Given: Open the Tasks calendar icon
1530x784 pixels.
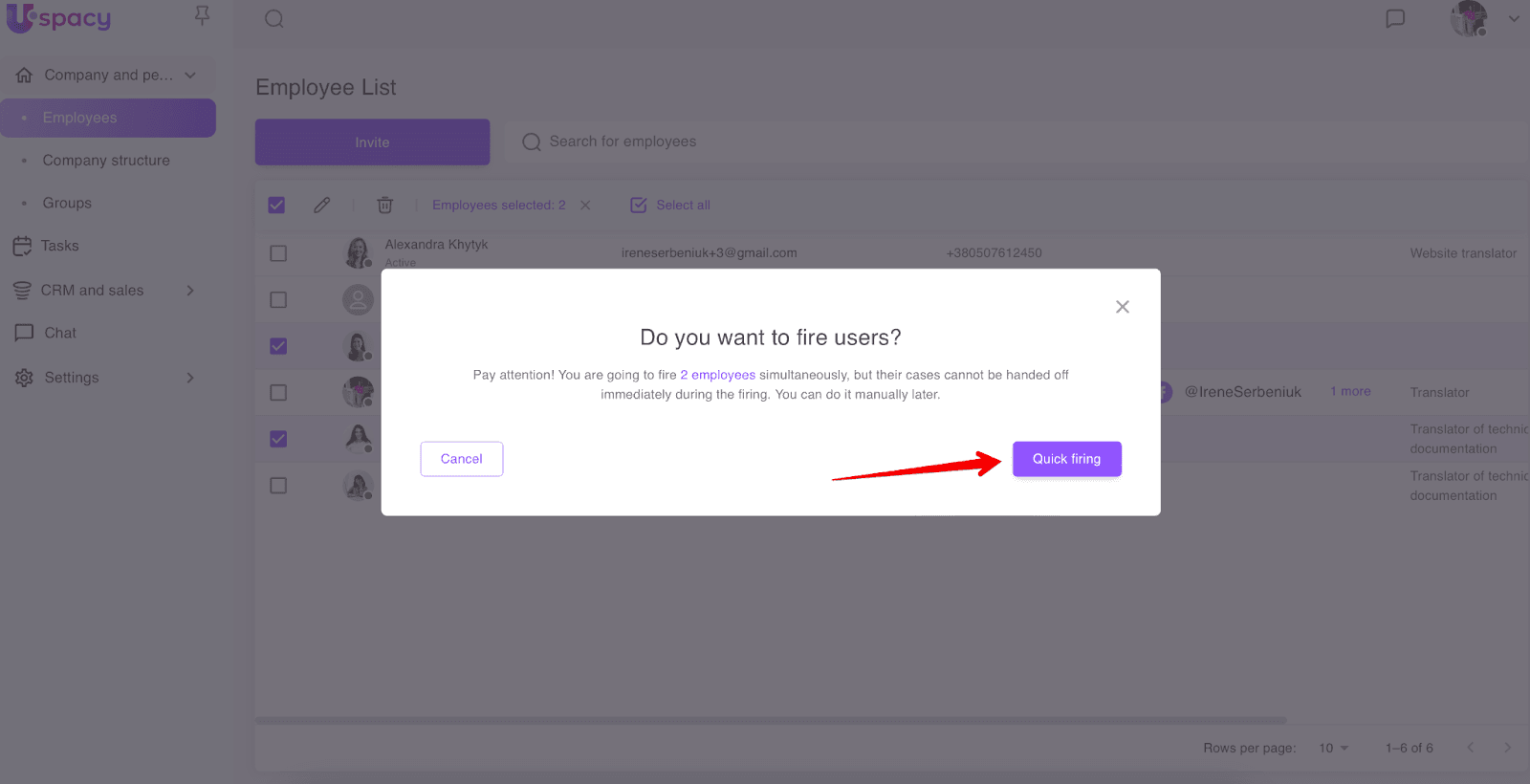Looking at the screenshot, I should point(22,246).
